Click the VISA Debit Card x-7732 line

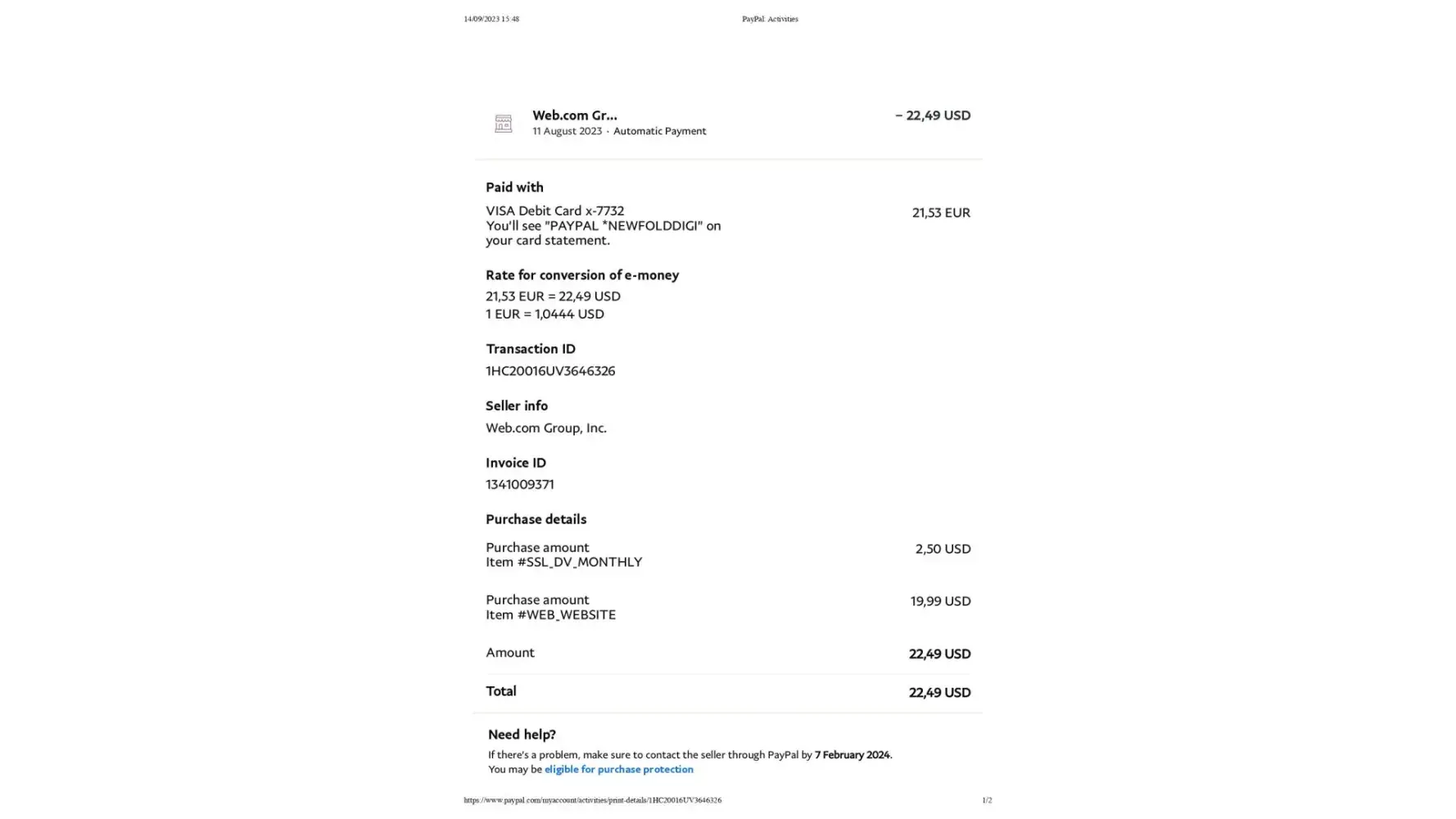click(x=554, y=211)
